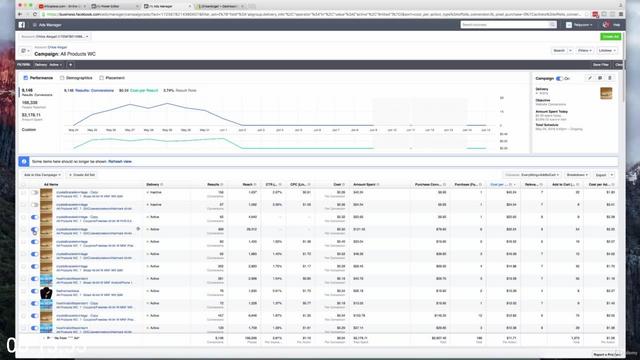Click the Cost per Result chart link
The image size is (640, 360).
point(144,90)
